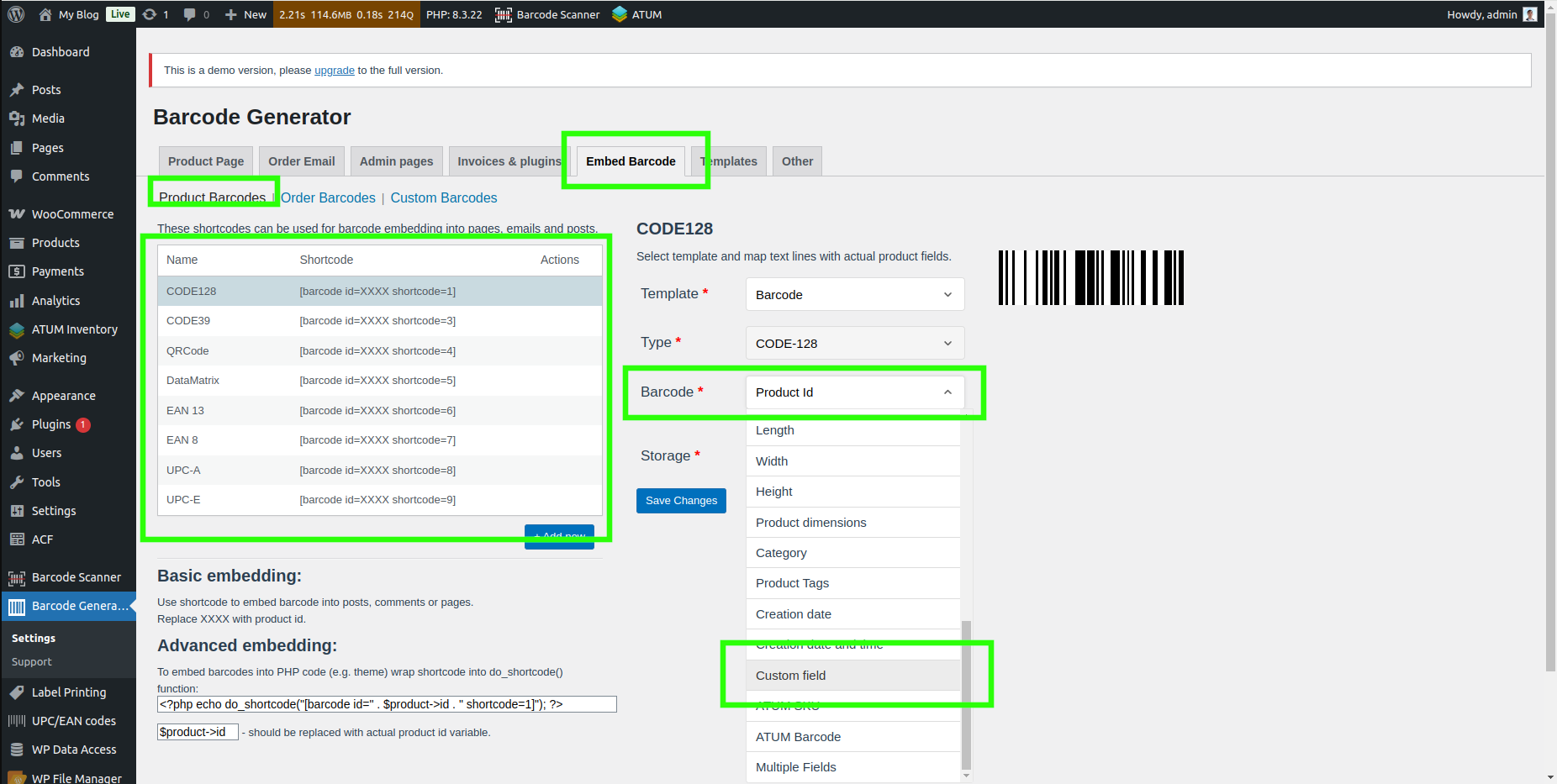Open Barcode Scanner in admin bar
The image size is (1557, 784).
pyautogui.click(x=547, y=14)
